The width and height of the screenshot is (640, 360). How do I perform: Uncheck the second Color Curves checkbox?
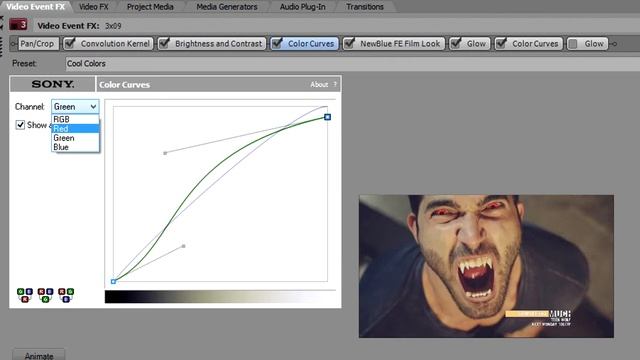click(x=501, y=43)
